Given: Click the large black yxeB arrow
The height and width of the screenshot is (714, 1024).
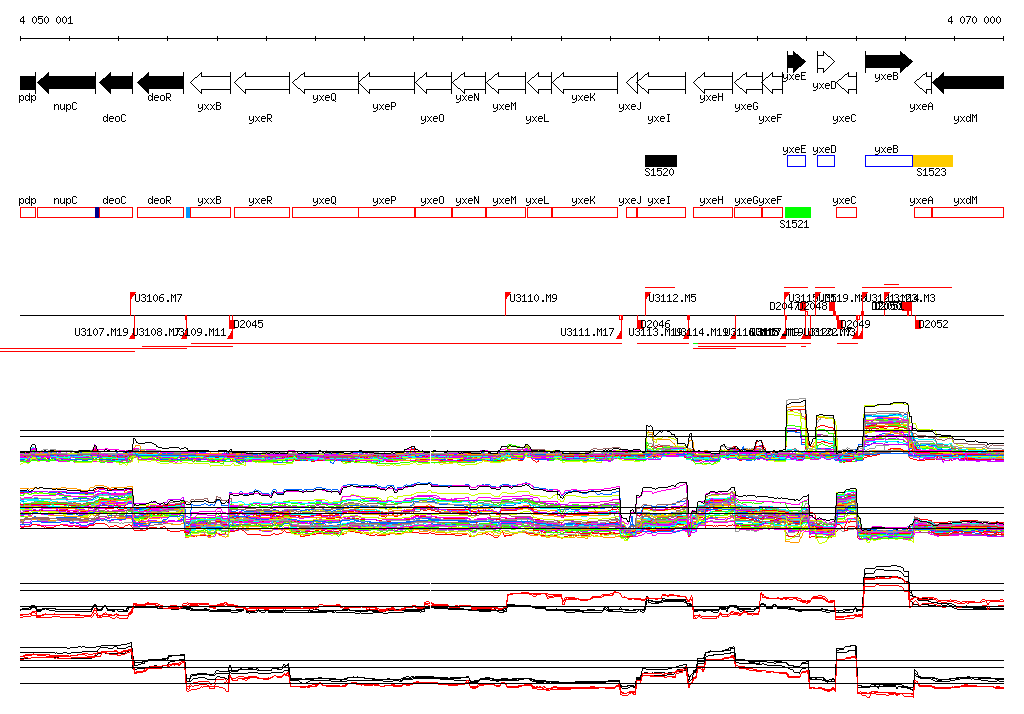Looking at the screenshot, I should click(x=889, y=61).
